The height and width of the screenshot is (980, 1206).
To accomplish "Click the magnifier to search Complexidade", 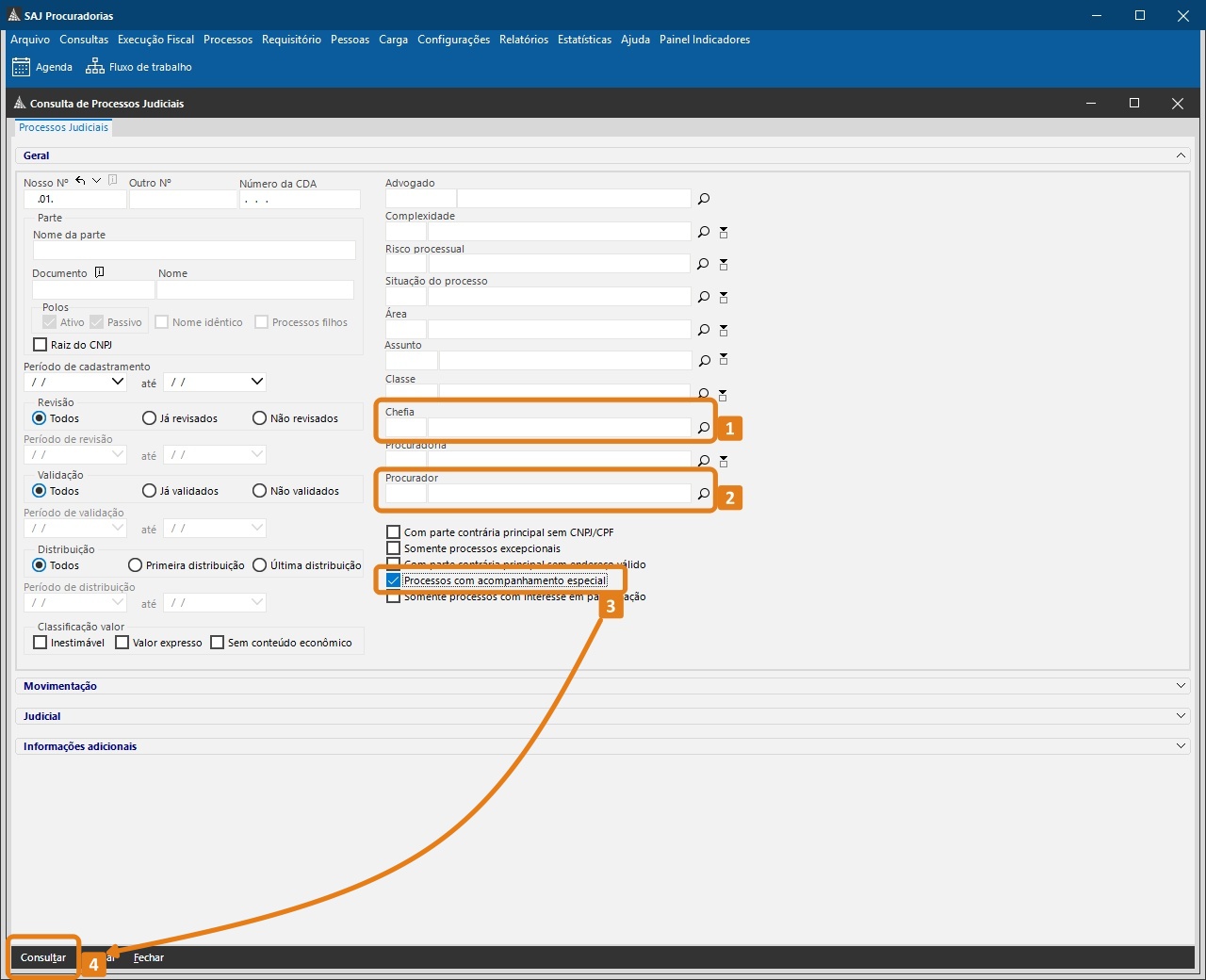I will point(704,232).
